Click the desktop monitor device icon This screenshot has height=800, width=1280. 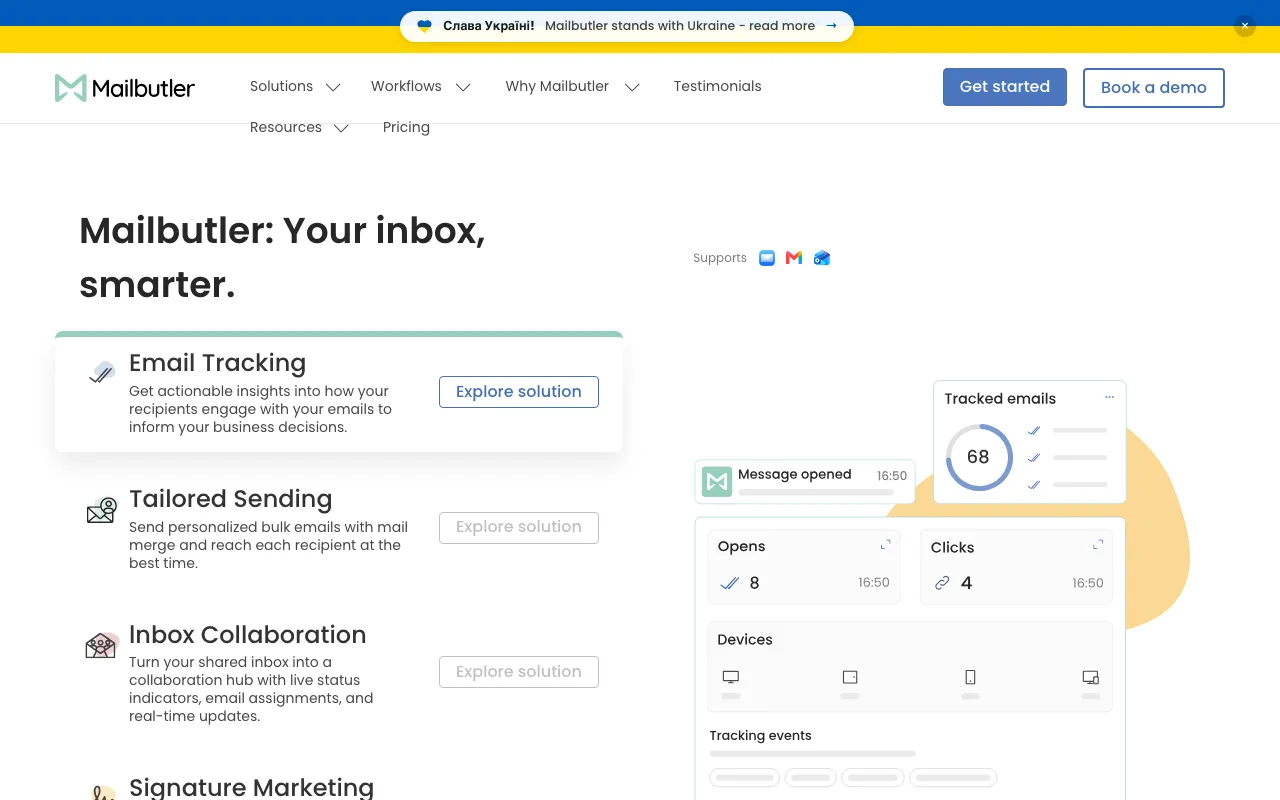click(x=731, y=677)
